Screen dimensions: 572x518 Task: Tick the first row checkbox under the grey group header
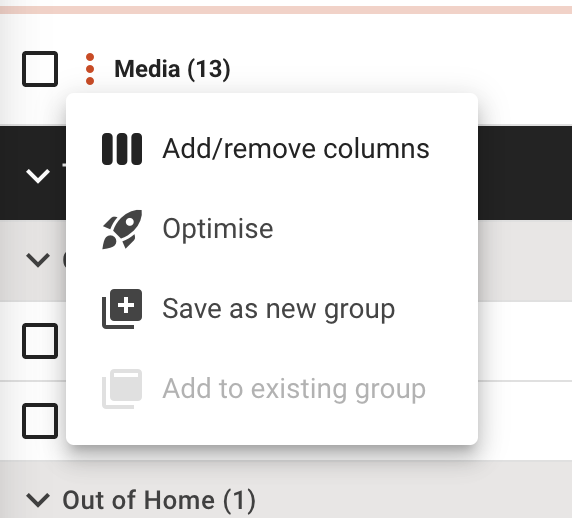40,341
